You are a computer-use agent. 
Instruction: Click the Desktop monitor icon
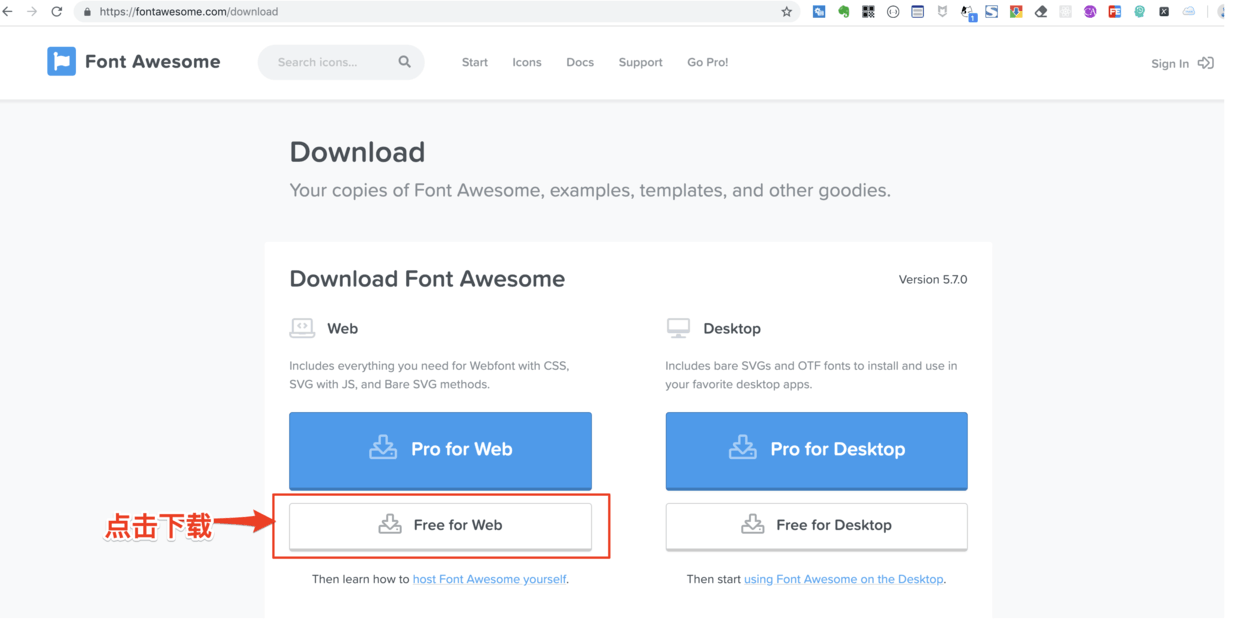click(678, 328)
